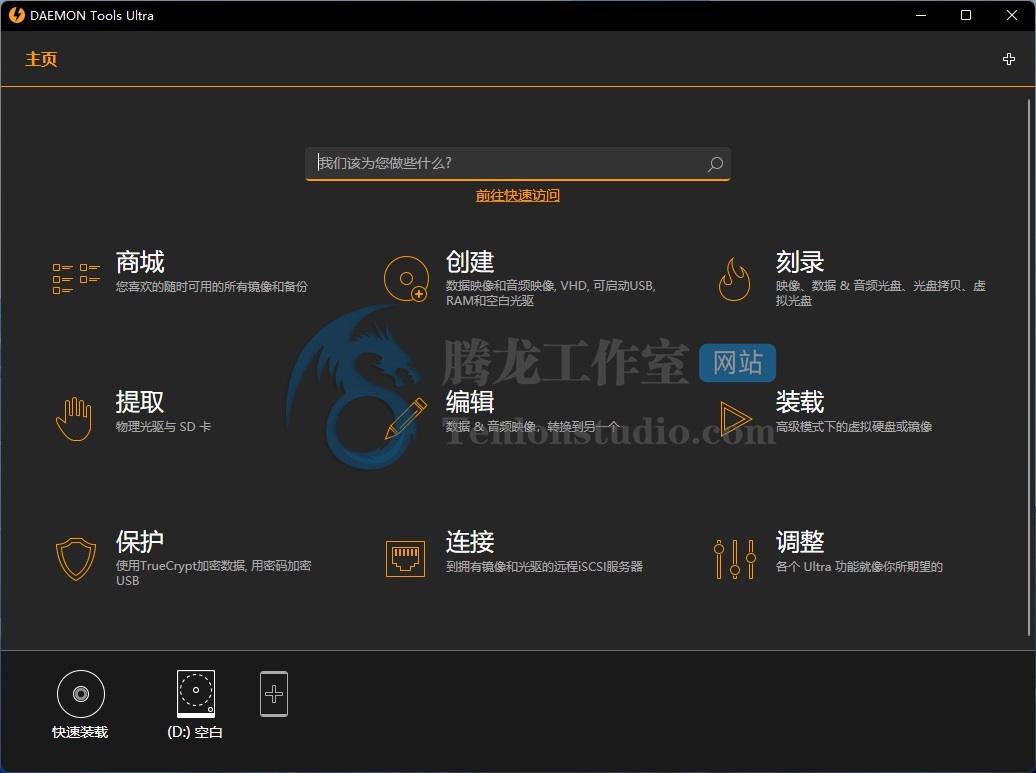Open the 提取 heading

[x=140, y=402]
